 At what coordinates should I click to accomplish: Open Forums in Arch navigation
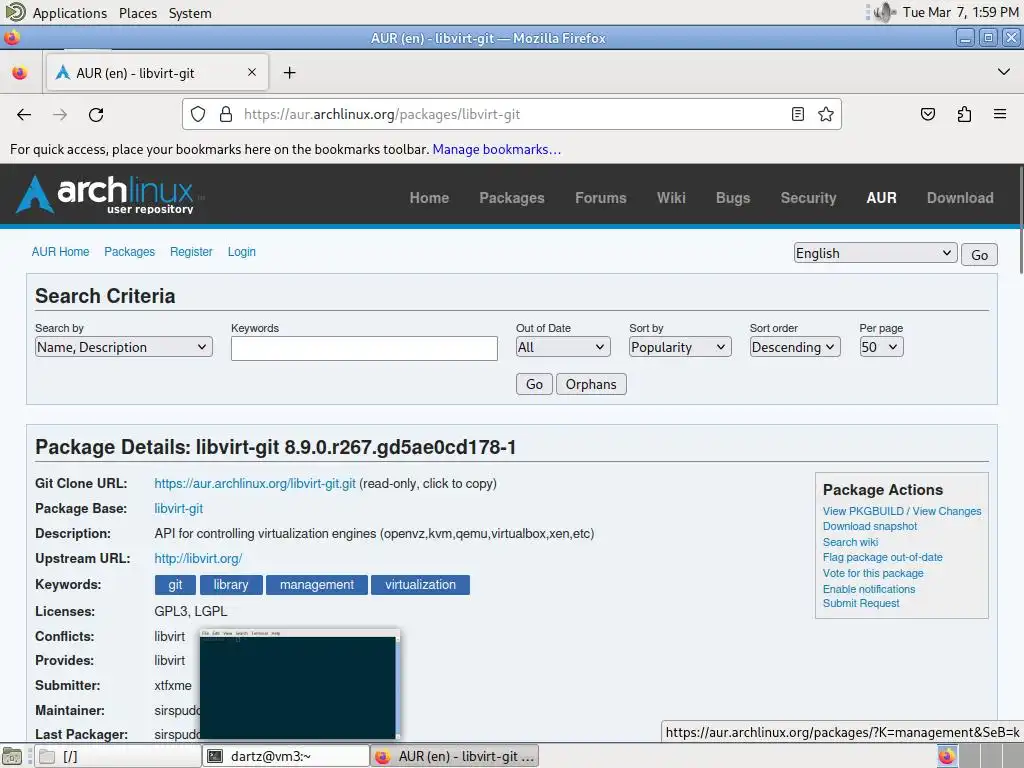pyautogui.click(x=600, y=198)
